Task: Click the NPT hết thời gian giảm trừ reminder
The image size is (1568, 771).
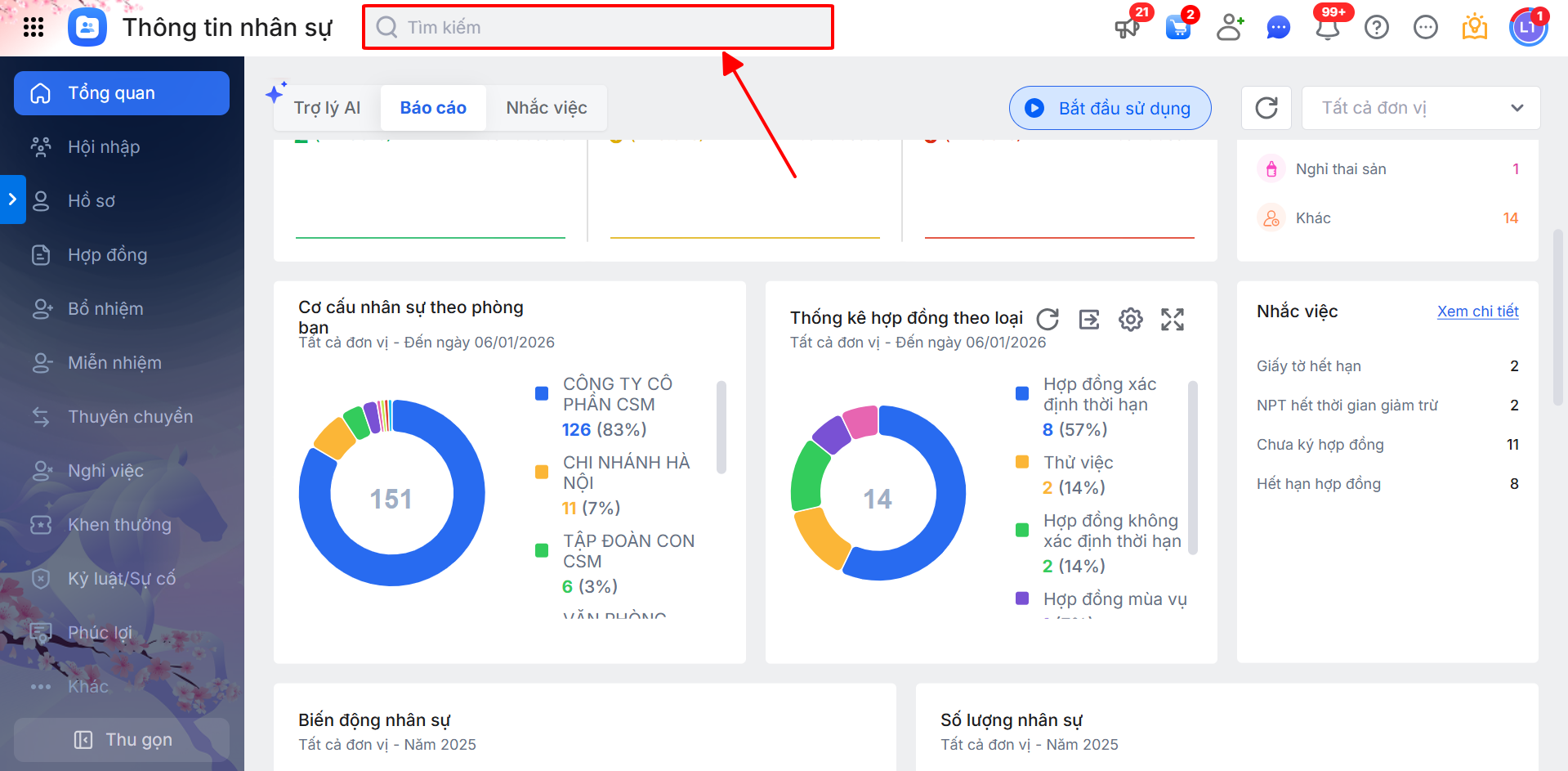Action: [x=1387, y=406]
